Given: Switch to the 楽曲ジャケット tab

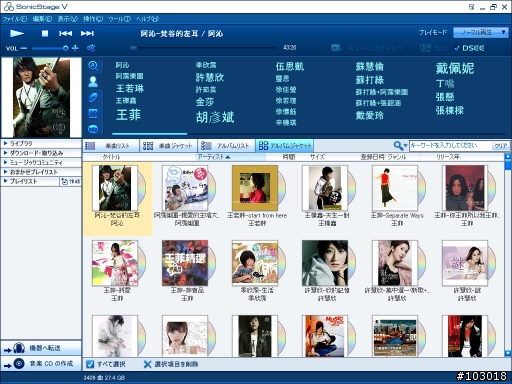Looking at the screenshot, I should 168,146.
